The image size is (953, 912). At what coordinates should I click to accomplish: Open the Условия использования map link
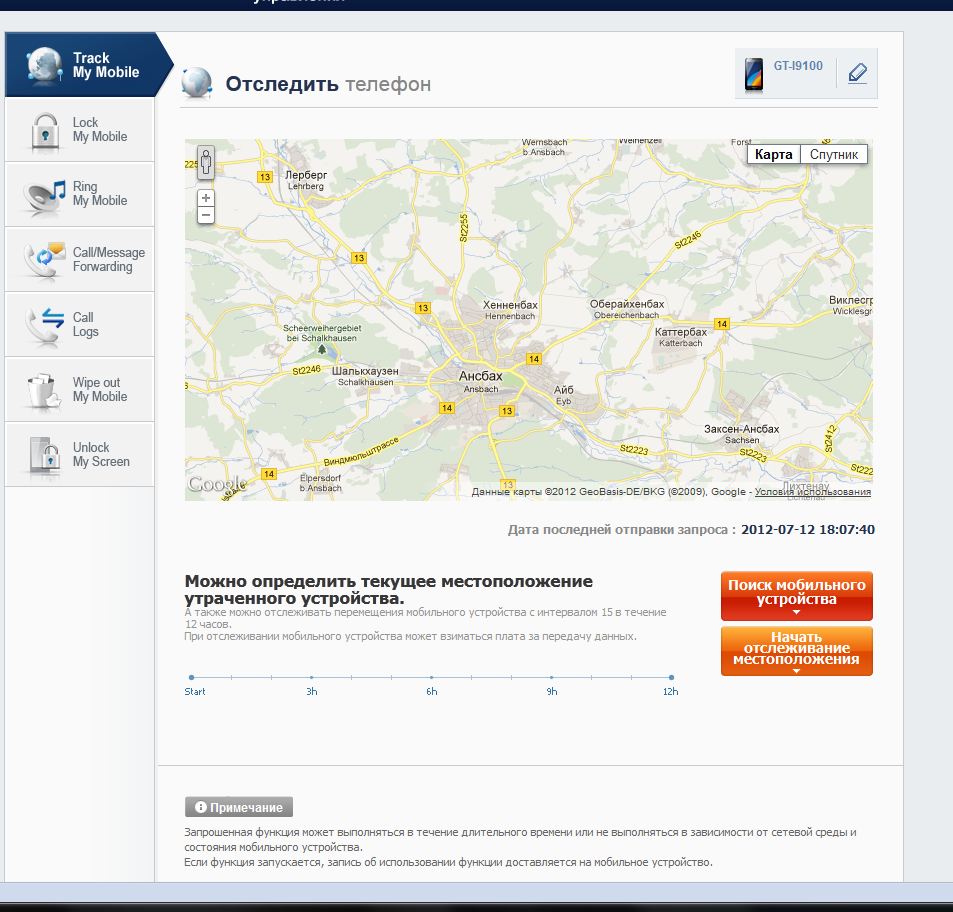coord(813,492)
